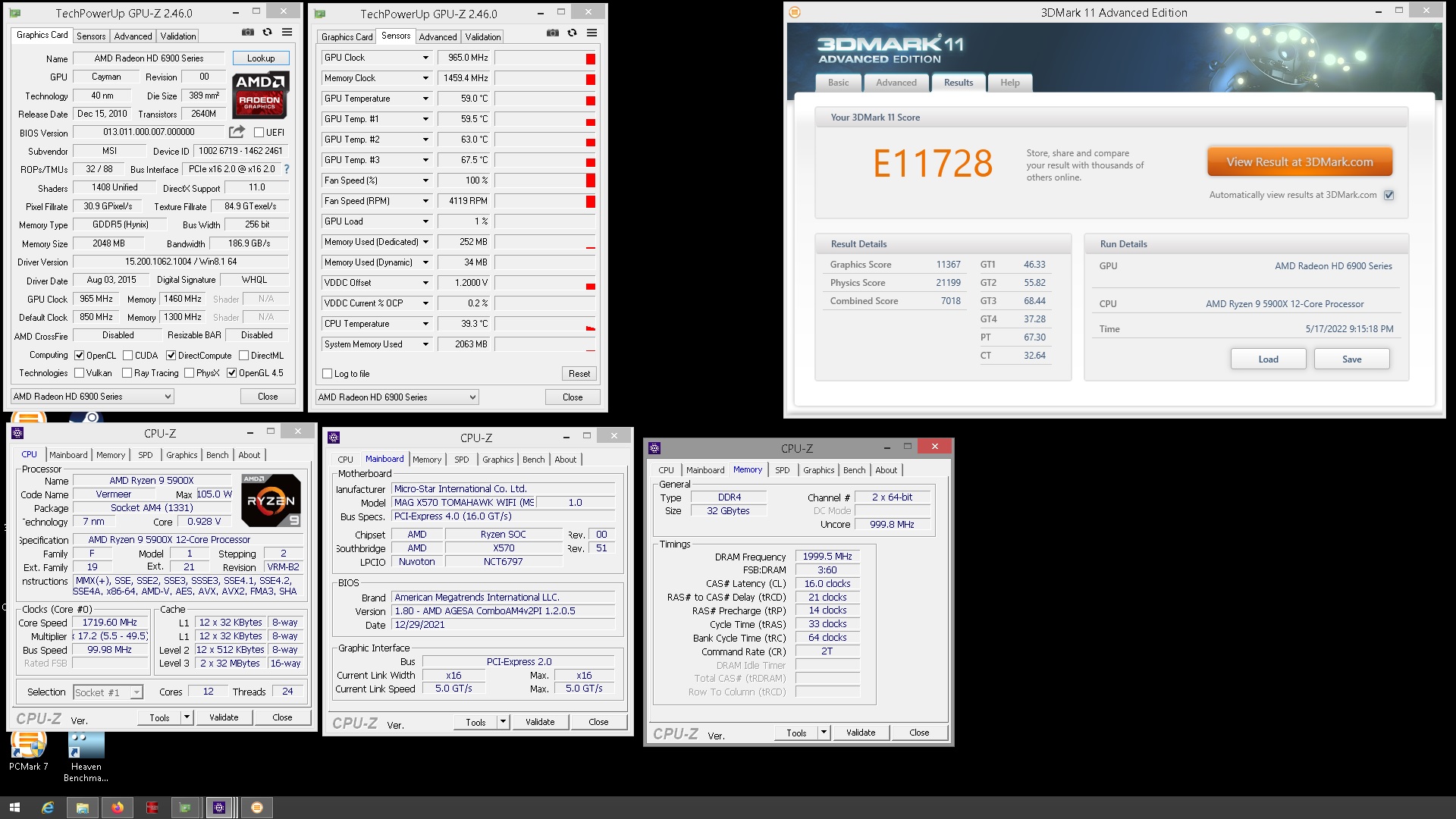Enable Log to file checkbox
1456x819 pixels.
pos(327,374)
